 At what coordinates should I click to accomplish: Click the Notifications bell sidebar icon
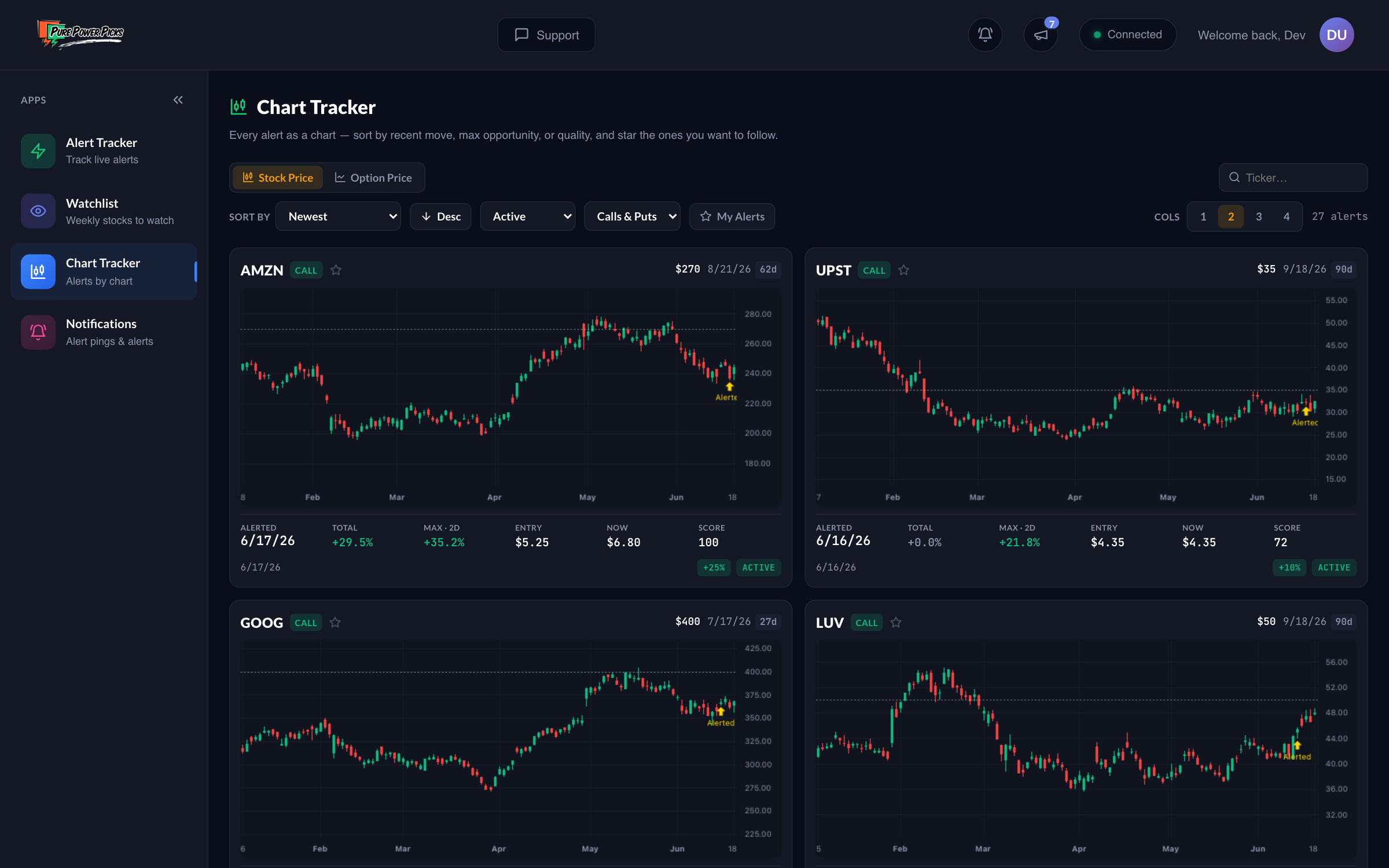coord(38,332)
